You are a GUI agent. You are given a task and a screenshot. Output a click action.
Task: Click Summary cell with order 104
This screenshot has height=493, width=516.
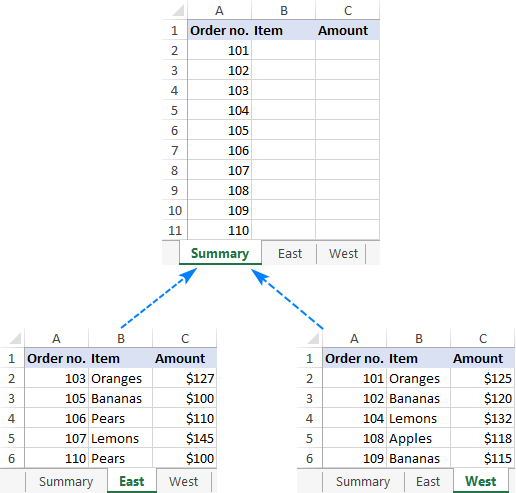(x=220, y=110)
